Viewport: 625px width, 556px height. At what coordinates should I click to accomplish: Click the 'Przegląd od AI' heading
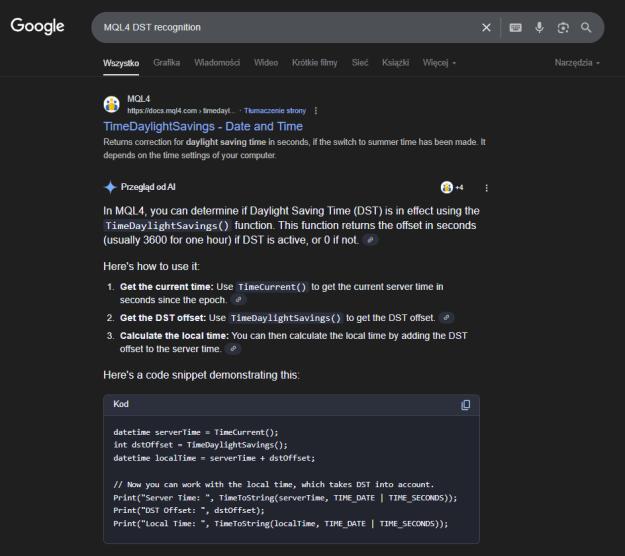coord(148,187)
